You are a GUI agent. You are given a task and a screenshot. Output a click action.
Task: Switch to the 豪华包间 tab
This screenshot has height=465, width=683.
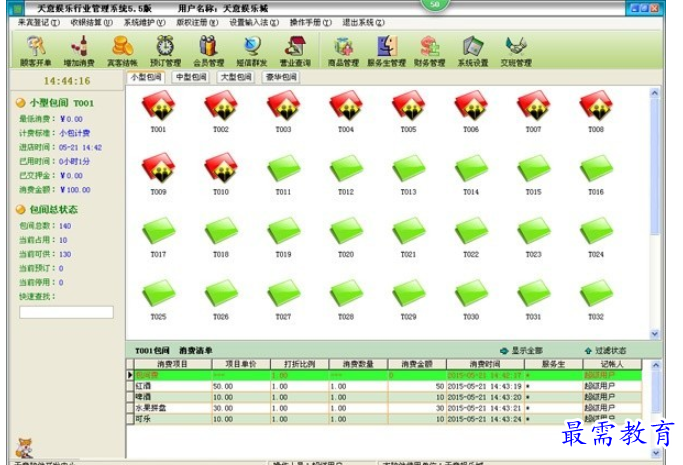[281, 78]
